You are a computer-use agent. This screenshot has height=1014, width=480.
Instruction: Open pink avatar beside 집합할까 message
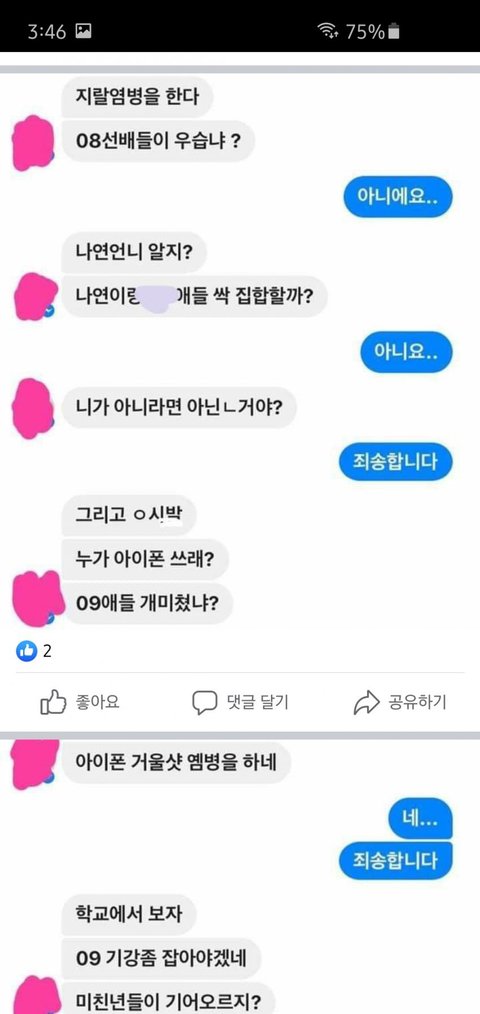click(x=35, y=297)
